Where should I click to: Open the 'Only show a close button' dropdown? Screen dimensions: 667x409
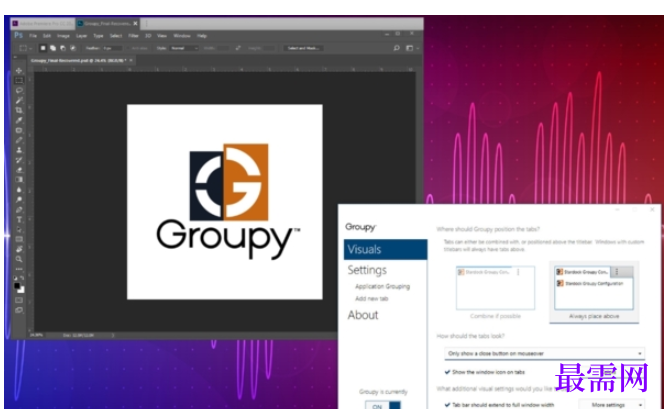pyautogui.click(x=544, y=353)
